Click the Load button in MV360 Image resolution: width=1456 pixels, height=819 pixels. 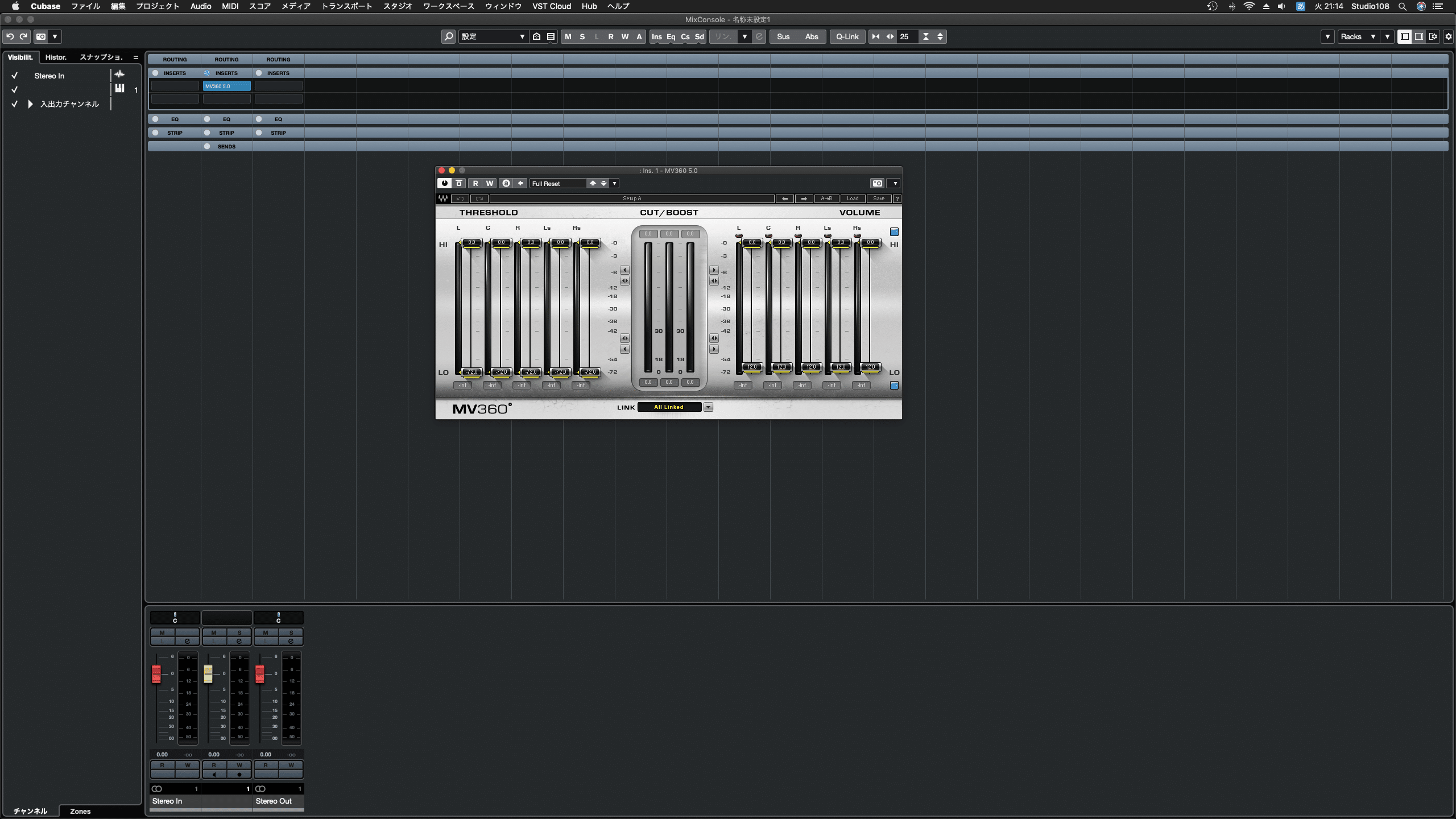click(853, 198)
